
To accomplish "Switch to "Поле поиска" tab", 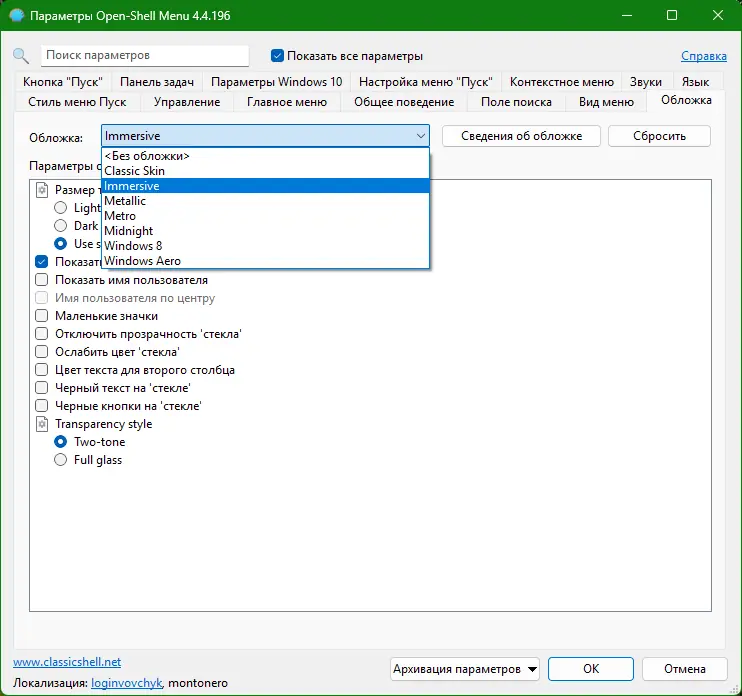I will pos(516,102).
